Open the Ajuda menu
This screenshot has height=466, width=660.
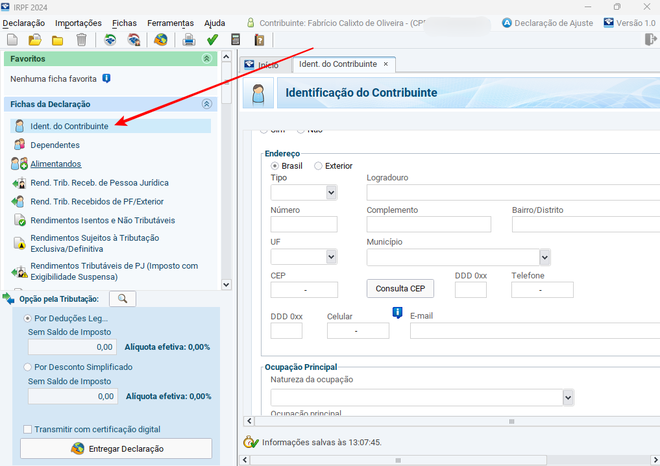coord(215,23)
